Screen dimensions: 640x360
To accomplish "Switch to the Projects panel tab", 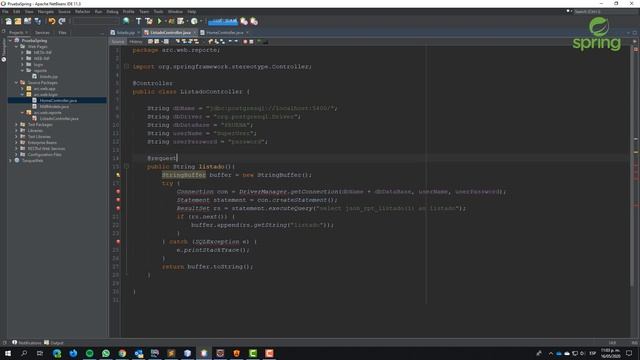I will [16, 32].
